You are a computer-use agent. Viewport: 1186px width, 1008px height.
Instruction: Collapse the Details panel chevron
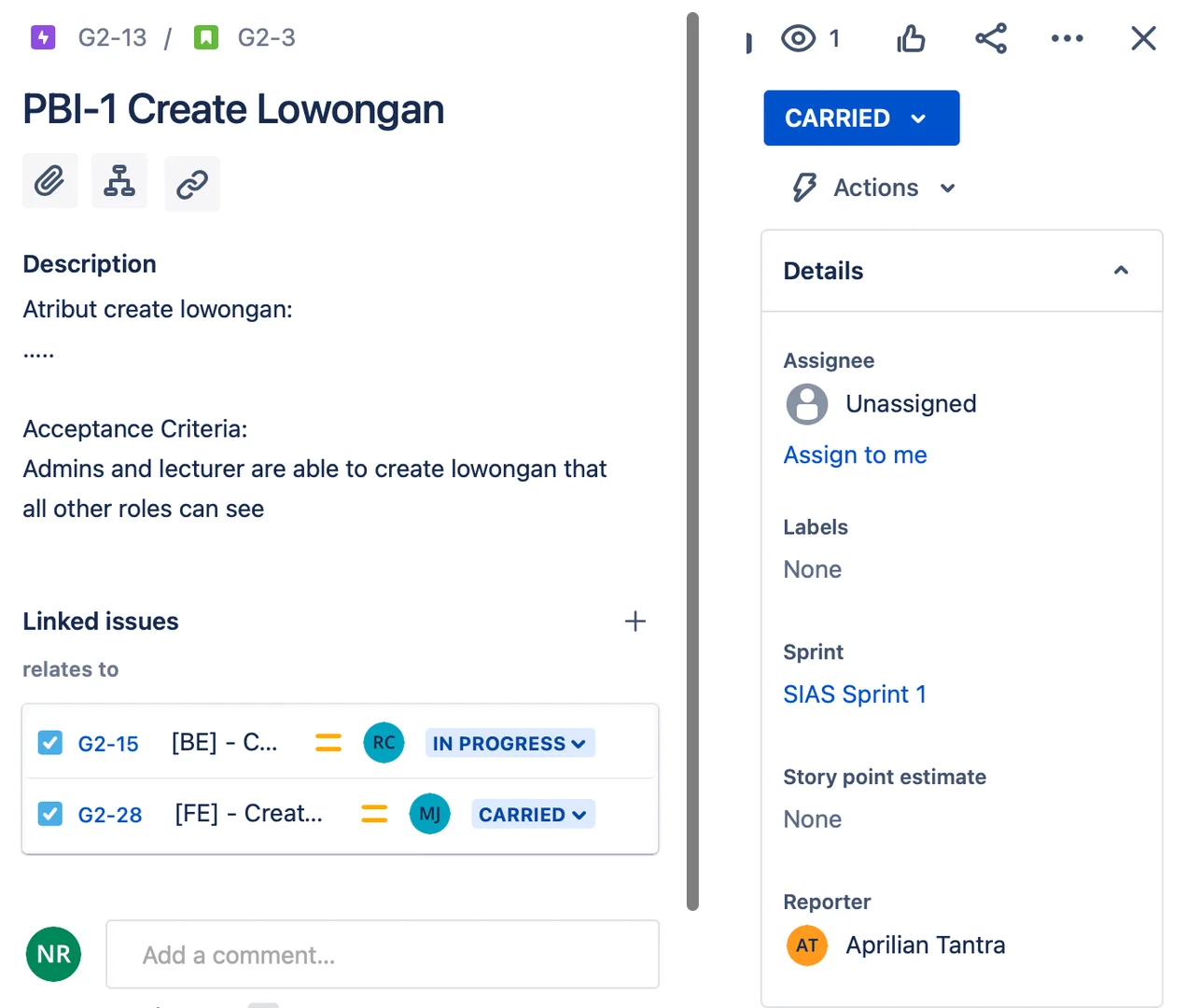coord(1122,271)
